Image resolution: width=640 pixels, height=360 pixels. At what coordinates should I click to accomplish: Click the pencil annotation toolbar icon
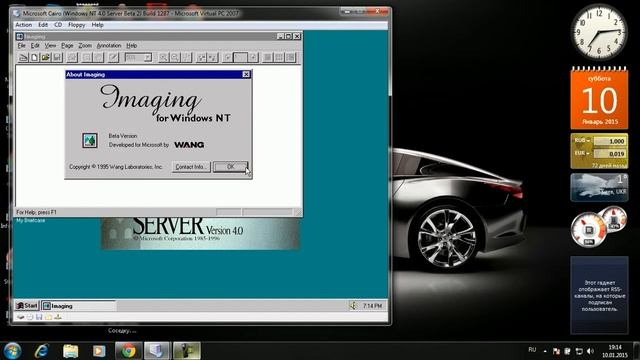113,58
